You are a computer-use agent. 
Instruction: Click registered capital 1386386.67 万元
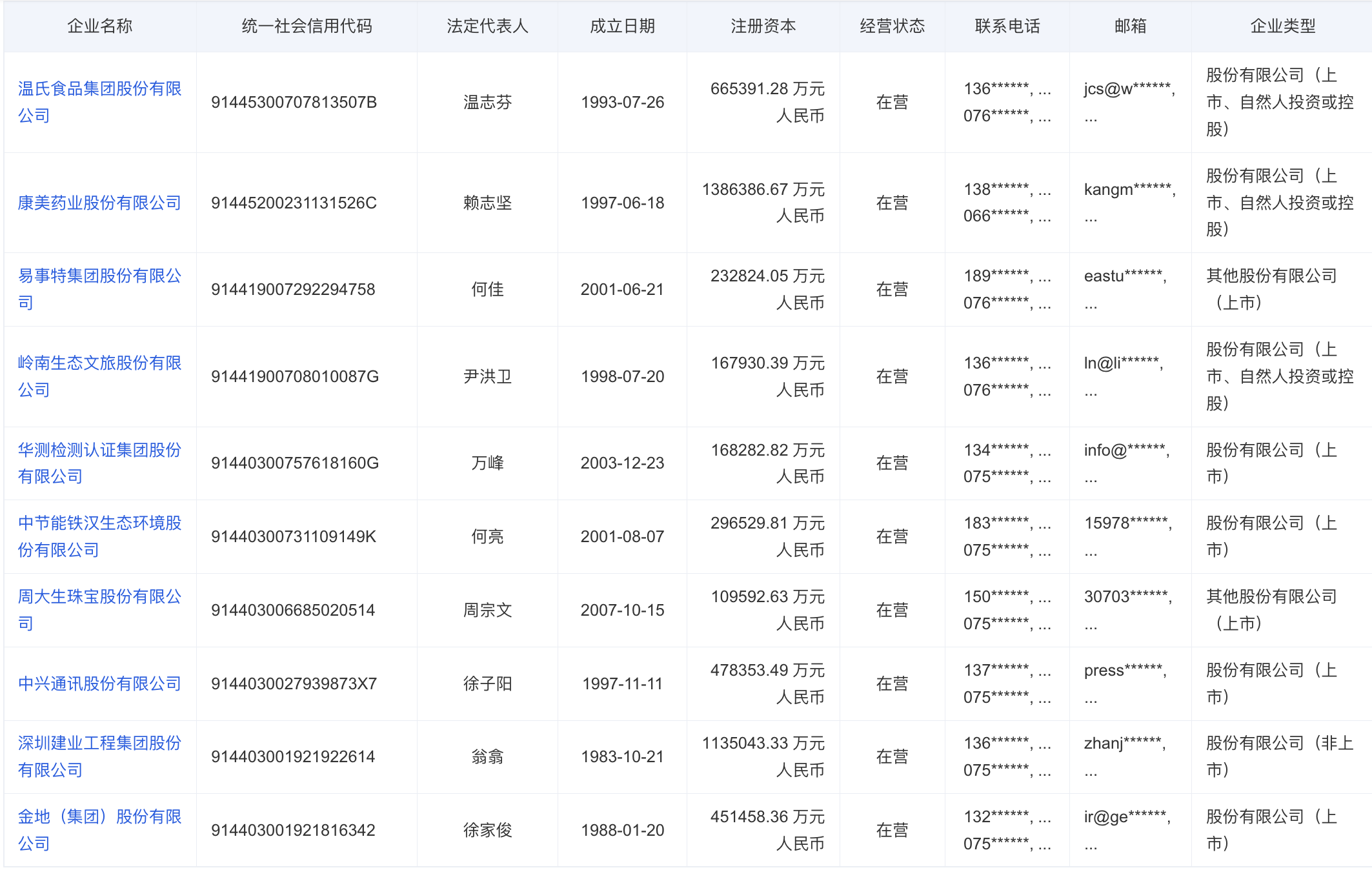(x=763, y=189)
